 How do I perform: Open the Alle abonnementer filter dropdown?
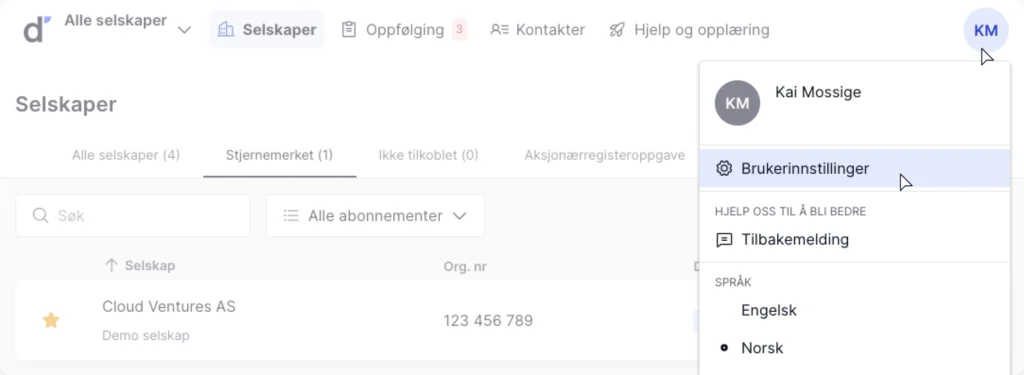(x=375, y=216)
